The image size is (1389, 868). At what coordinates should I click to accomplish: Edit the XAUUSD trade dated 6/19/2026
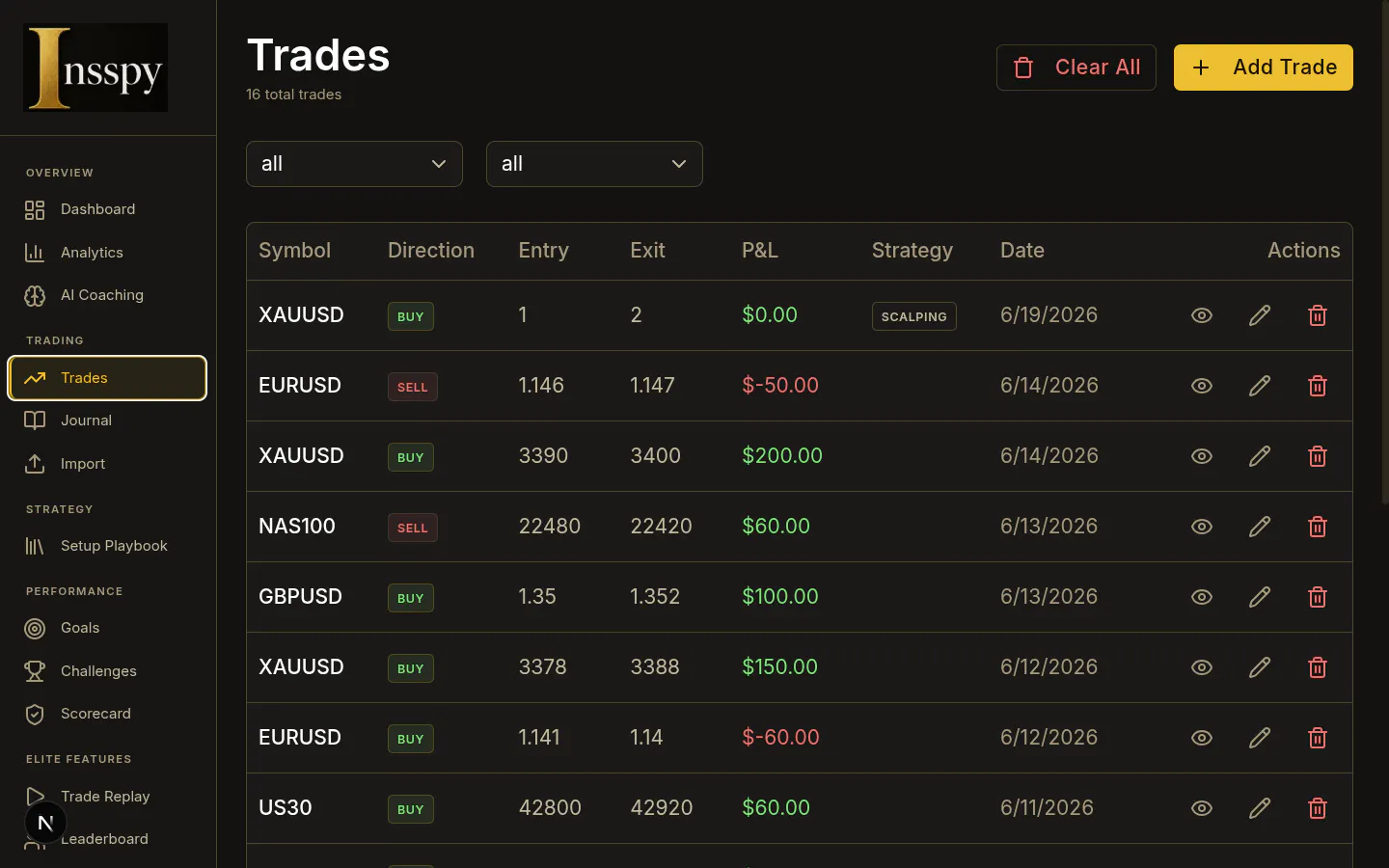point(1260,315)
